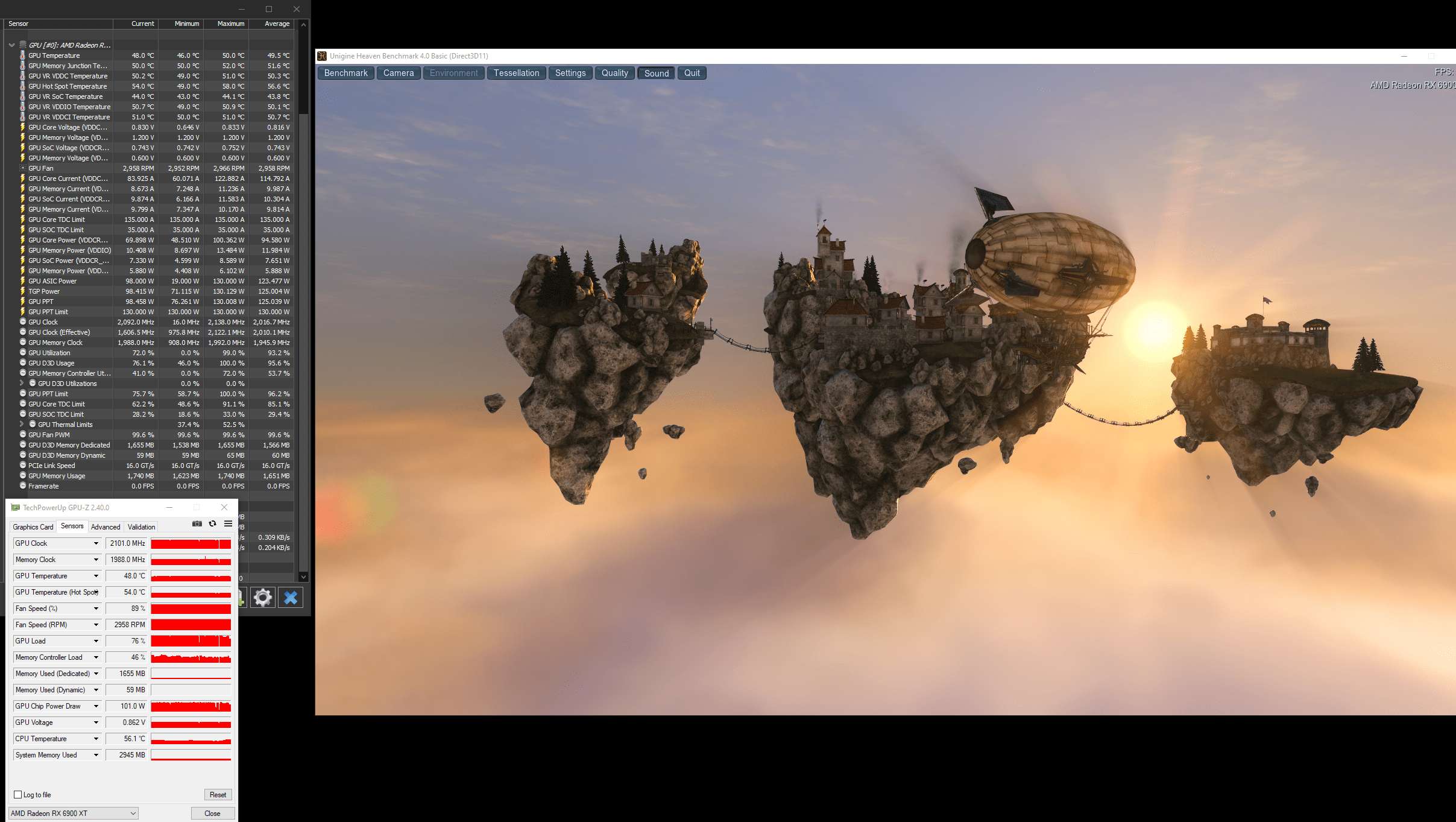The image size is (1456, 822).
Task: Click the fan icon beside GPU Fan row
Action: [23, 168]
